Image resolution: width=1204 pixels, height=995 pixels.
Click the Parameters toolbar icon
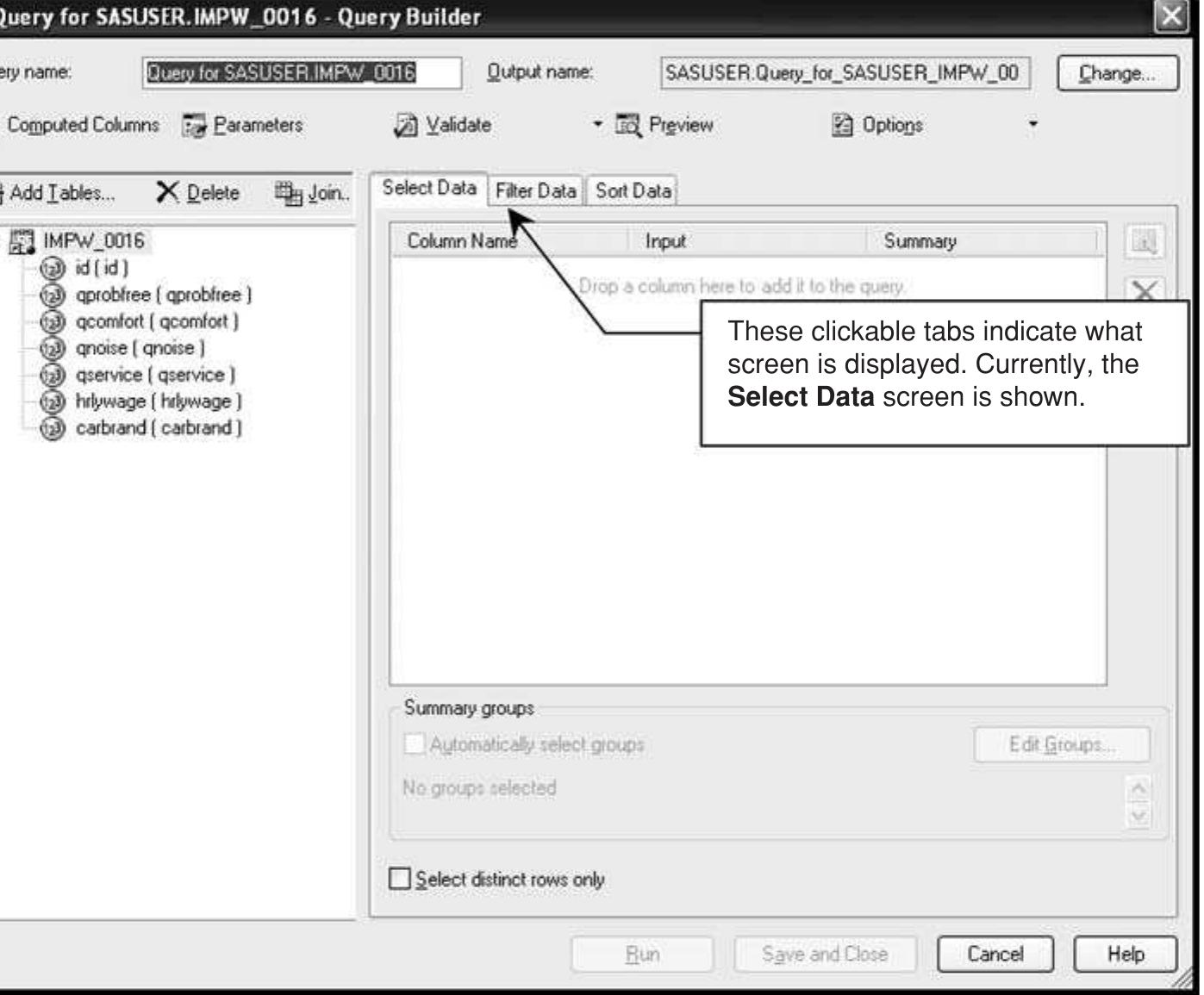tap(194, 126)
